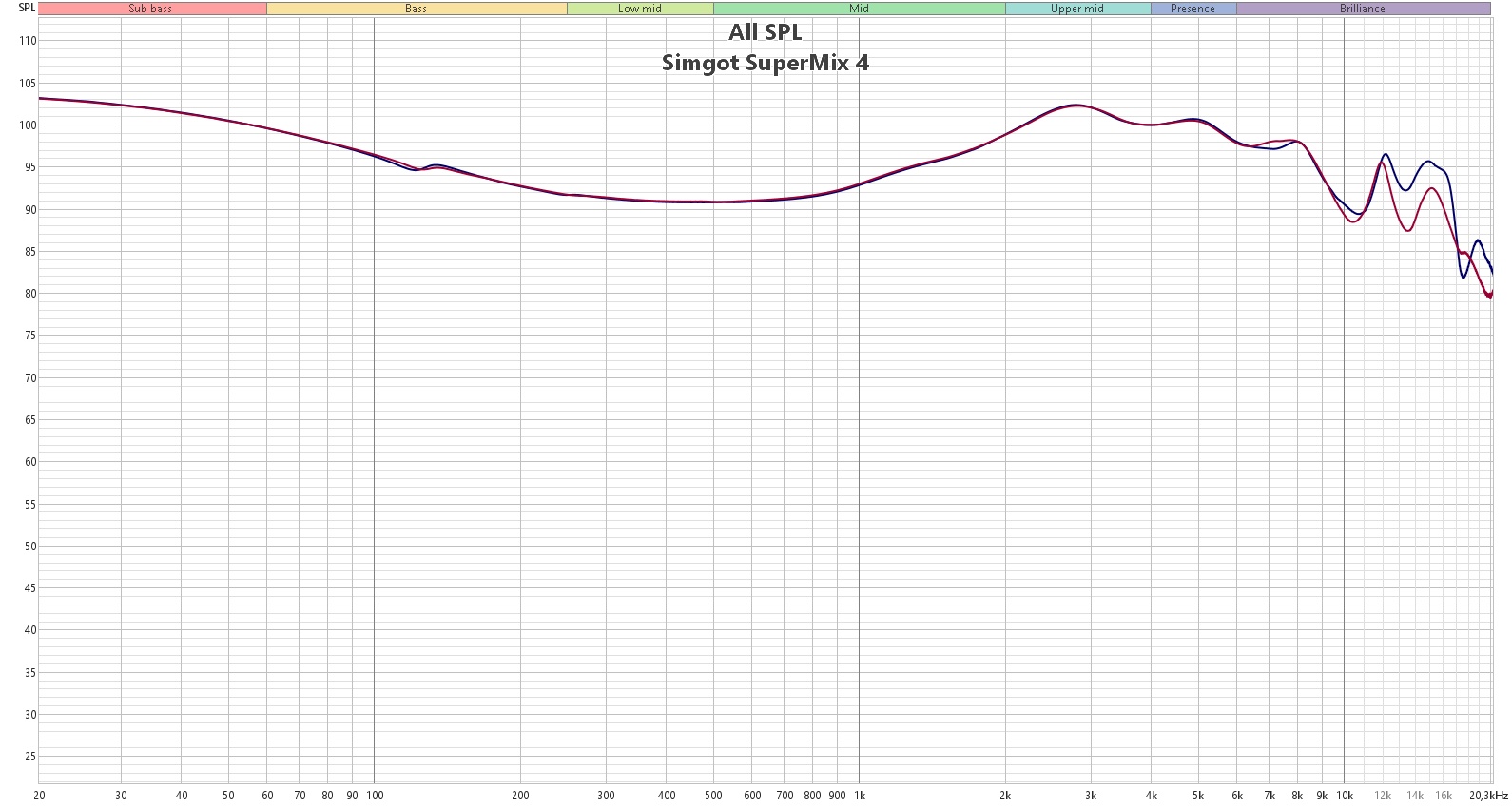Click the 40 Hz frequency axis label
Image resolution: width=1512 pixels, height=807 pixels.
(182, 796)
